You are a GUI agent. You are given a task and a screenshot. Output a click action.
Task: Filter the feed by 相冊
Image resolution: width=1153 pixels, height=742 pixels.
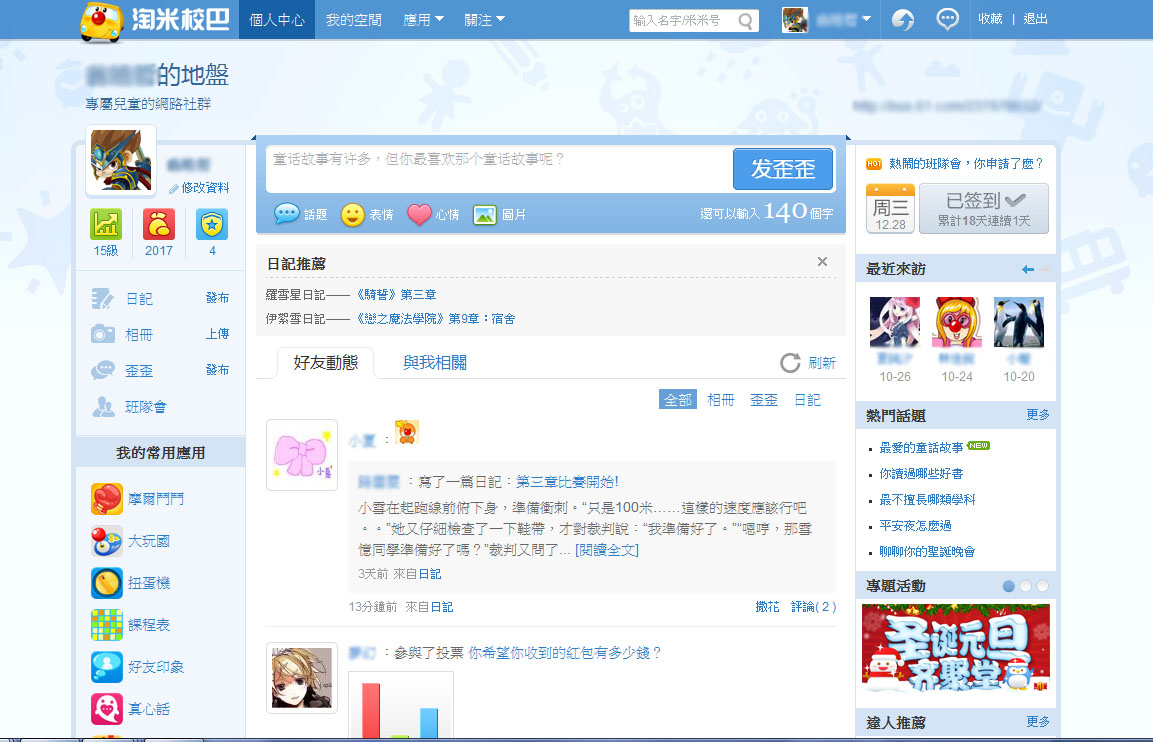tap(721, 400)
